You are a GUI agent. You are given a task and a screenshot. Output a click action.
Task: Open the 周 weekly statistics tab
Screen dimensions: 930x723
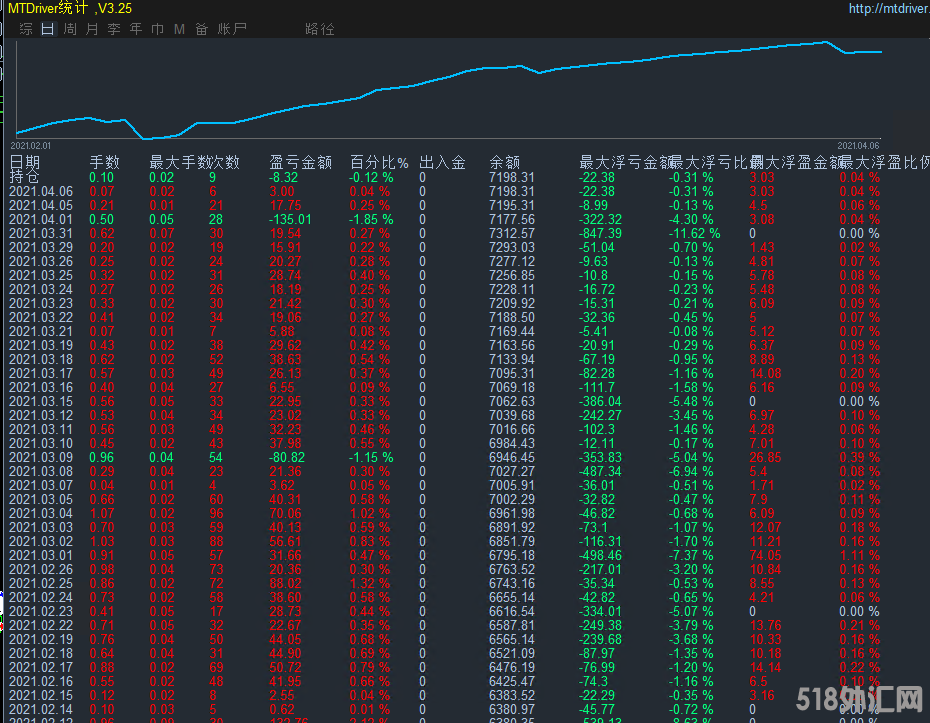click(x=70, y=29)
